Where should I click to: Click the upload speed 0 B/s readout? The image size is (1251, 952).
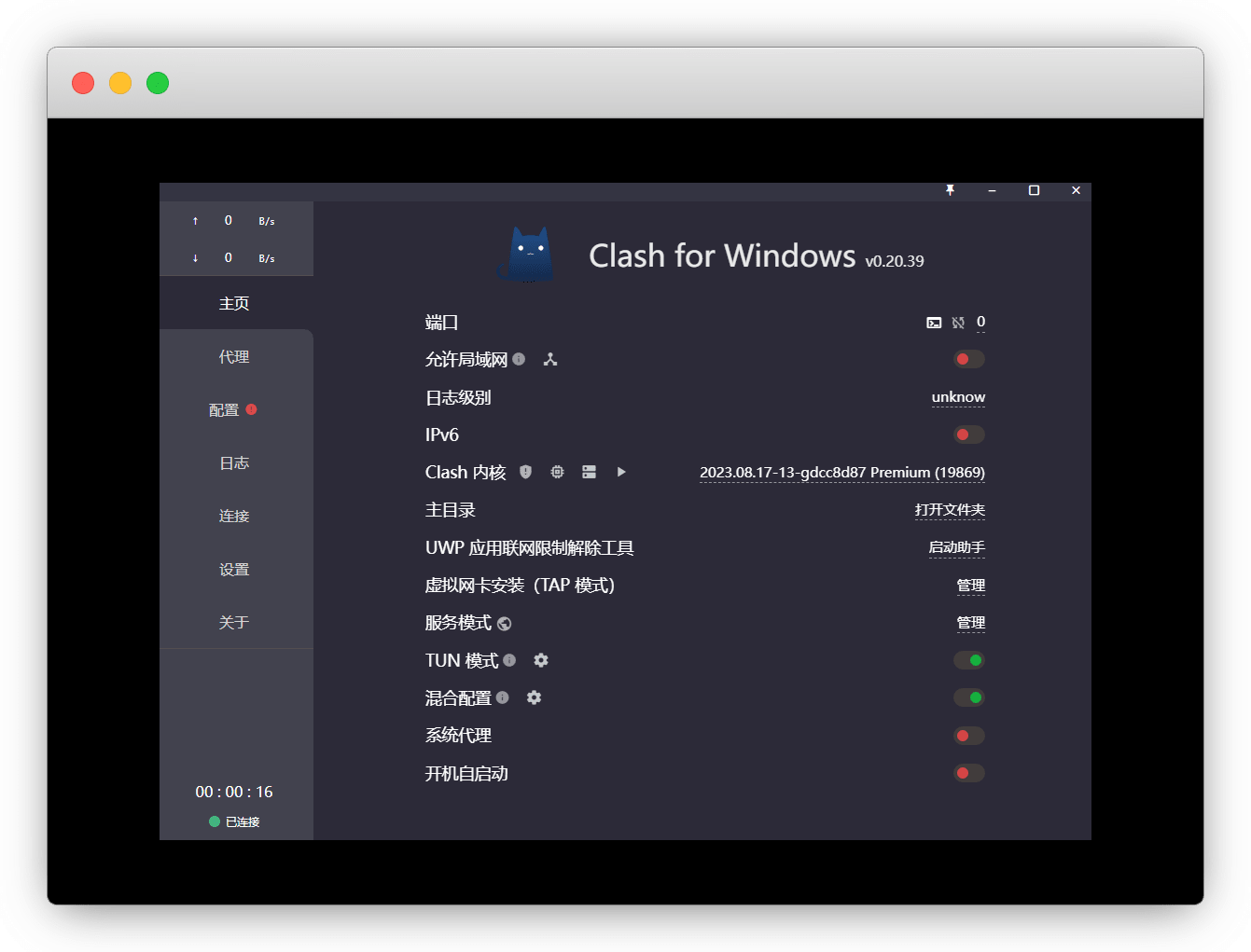[234, 221]
